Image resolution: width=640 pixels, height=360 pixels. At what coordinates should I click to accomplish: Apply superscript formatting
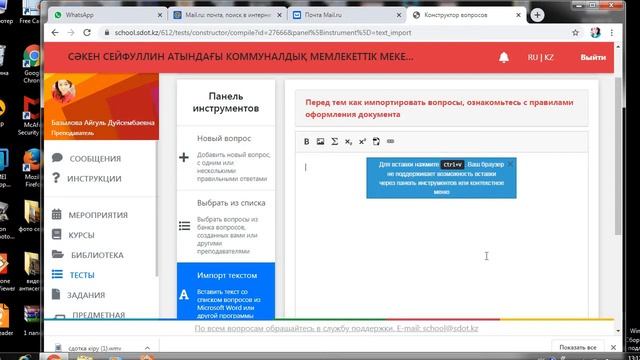point(362,142)
